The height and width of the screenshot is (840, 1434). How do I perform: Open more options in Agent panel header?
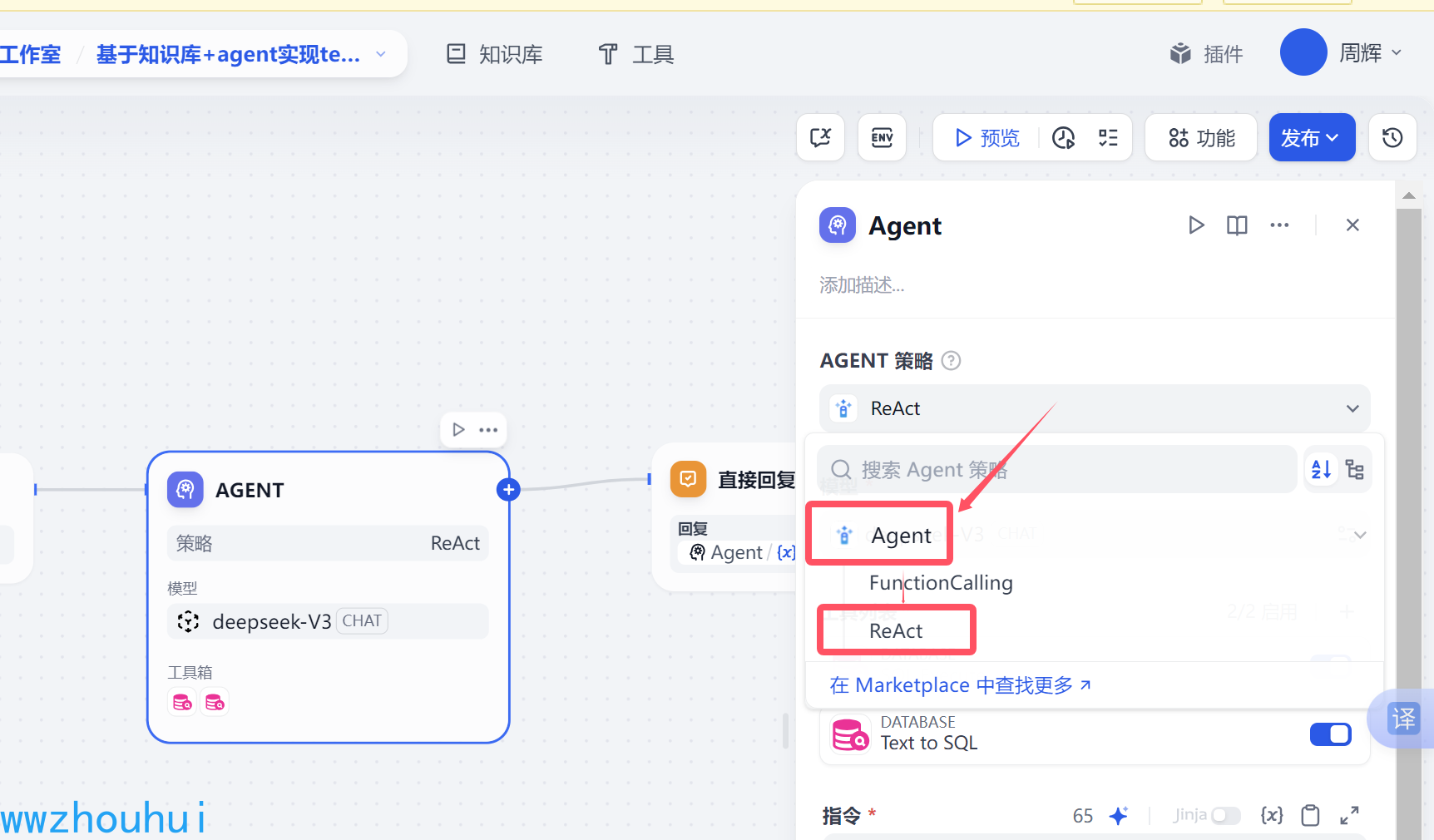click(1279, 225)
